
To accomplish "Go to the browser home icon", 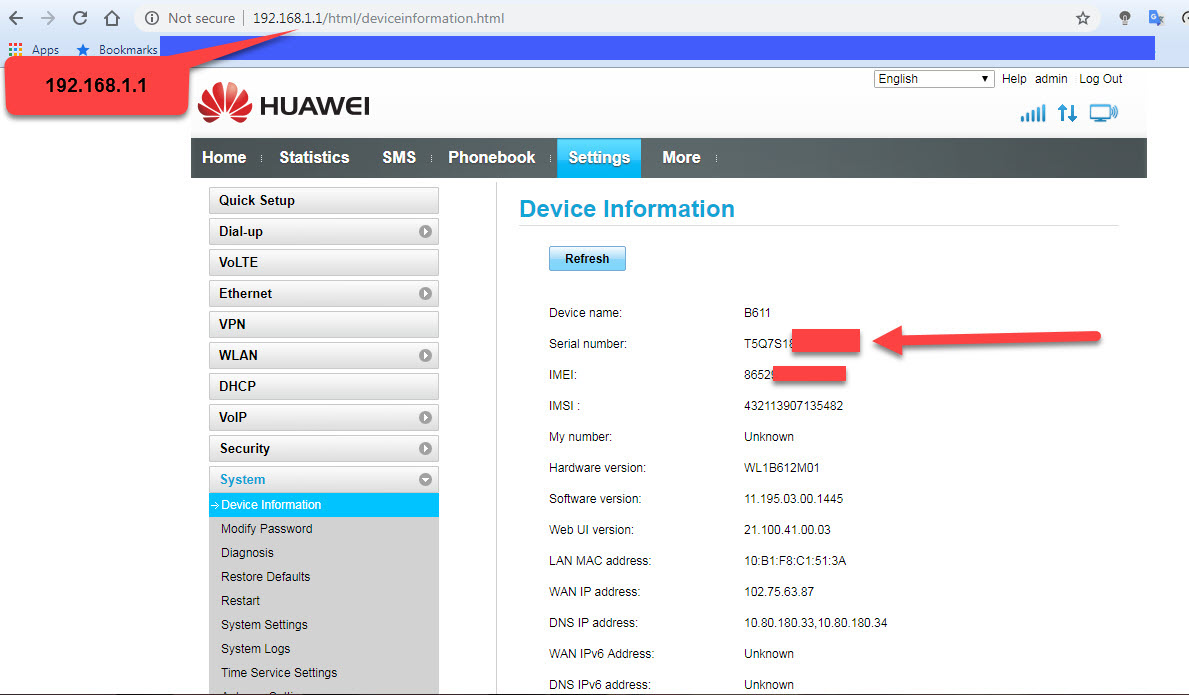I will 112,18.
